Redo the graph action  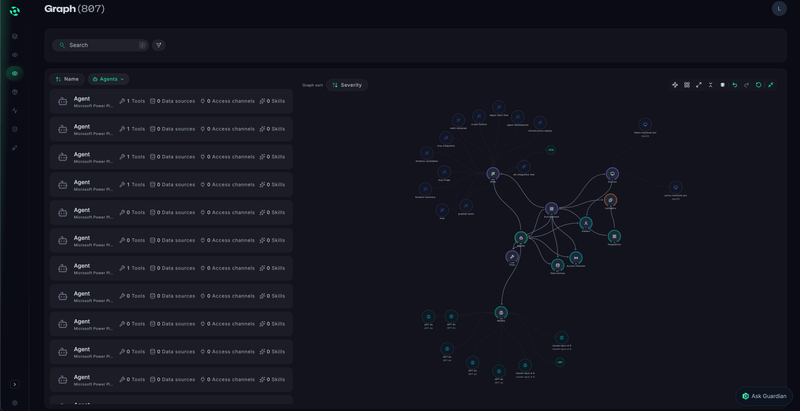(746, 85)
